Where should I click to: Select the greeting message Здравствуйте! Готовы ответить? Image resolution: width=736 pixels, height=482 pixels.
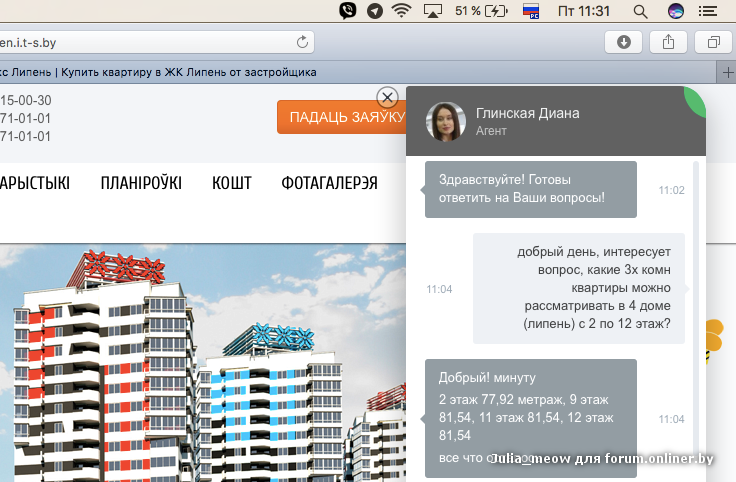point(531,189)
